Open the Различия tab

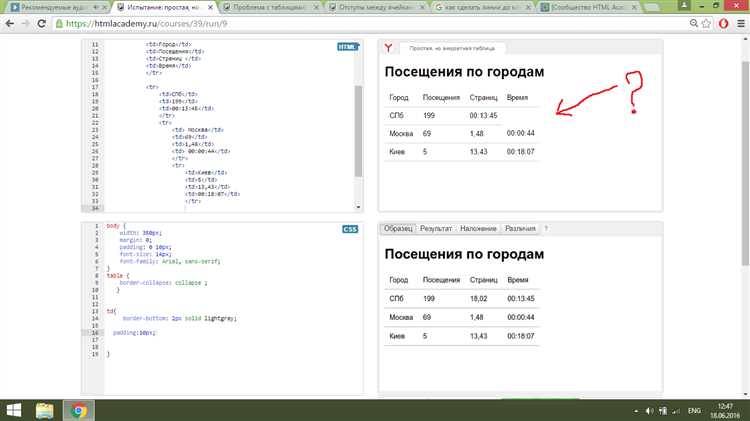520,229
